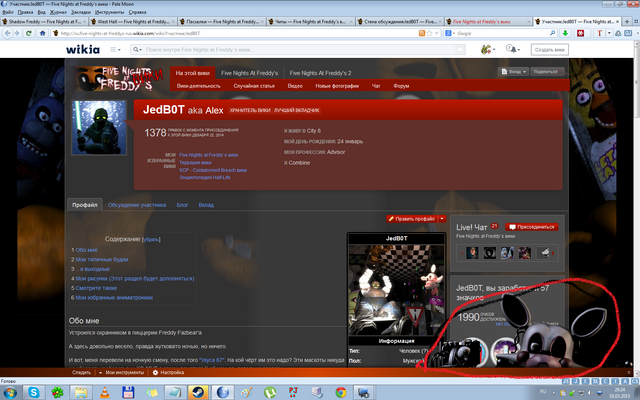Click the JedB0T infobox picture

[x=396, y=289]
